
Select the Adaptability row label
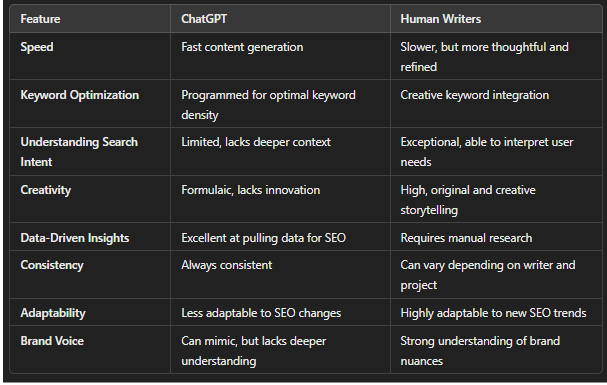(x=53, y=313)
